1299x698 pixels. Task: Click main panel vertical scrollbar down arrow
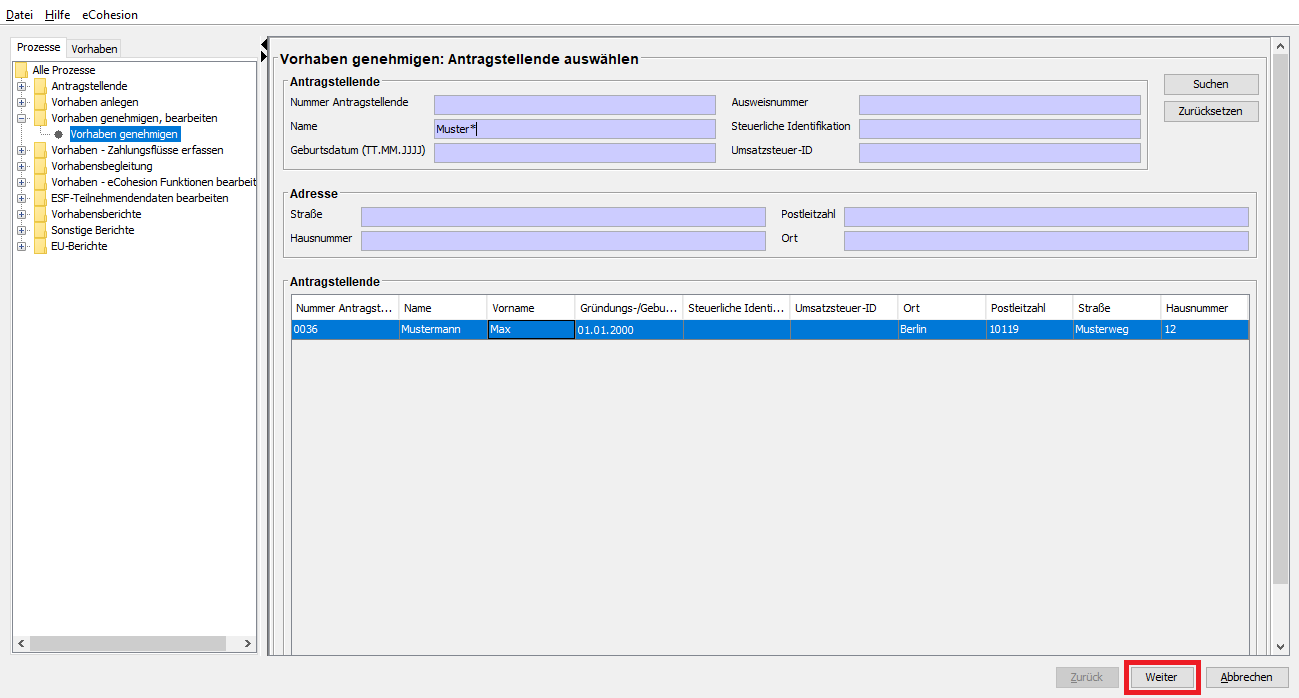pyautogui.click(x=1280, y=647)
